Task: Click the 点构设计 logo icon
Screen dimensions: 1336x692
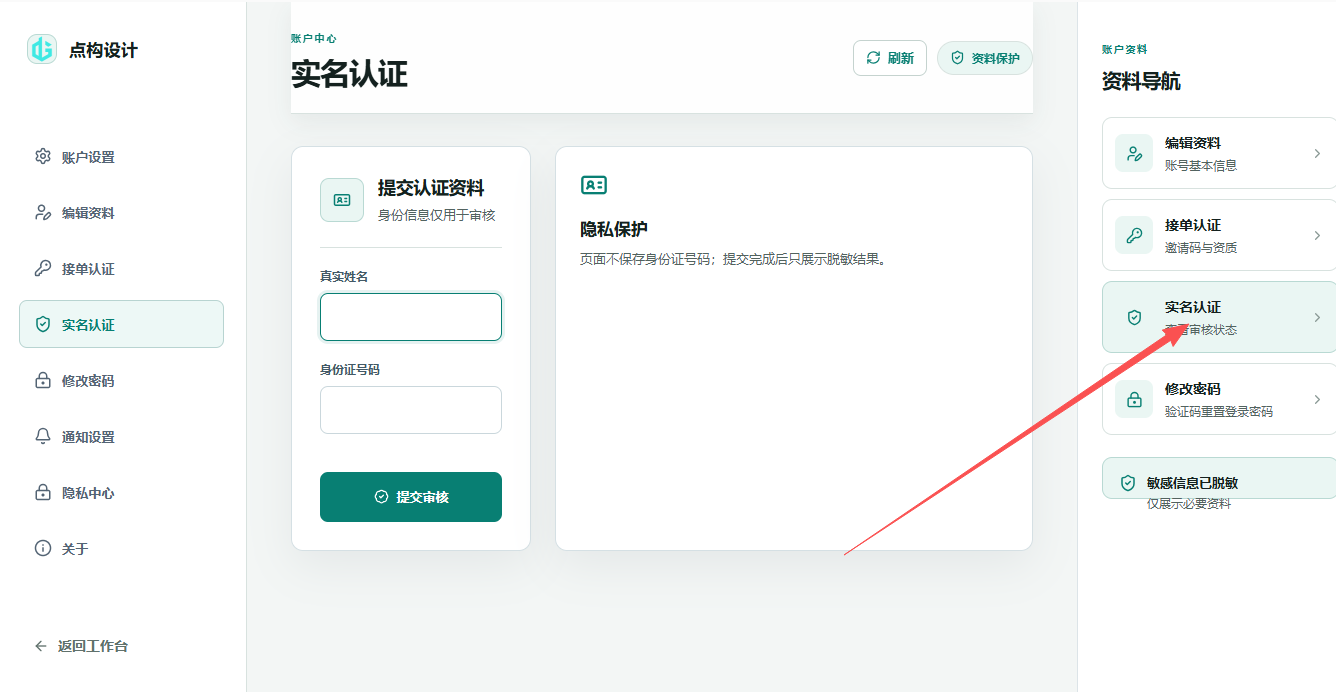Action: 42,49
